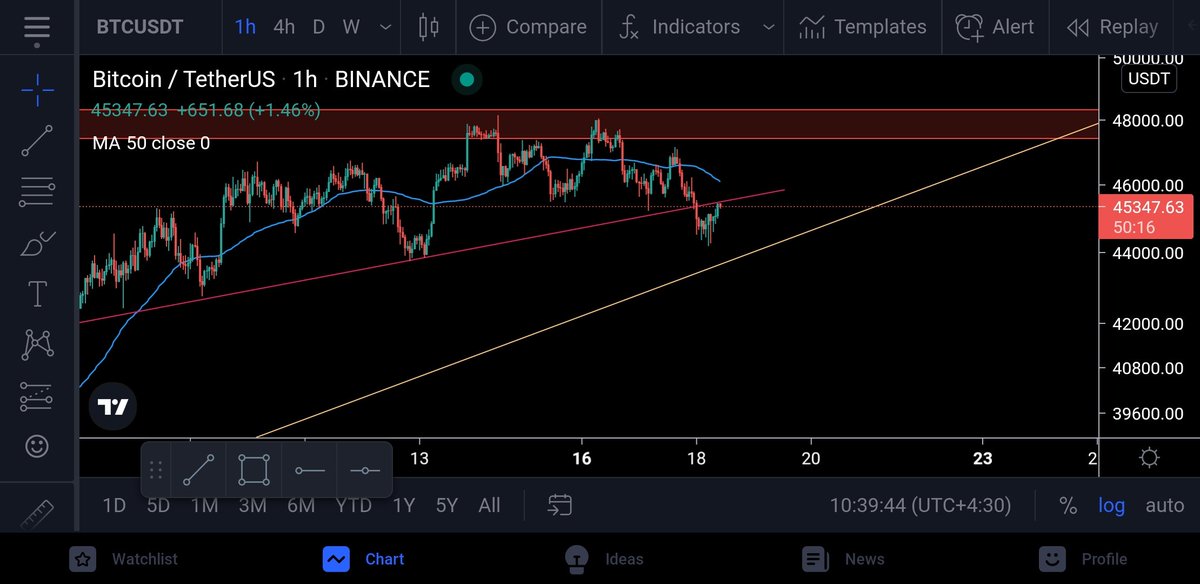The image size is (1200, 584).
Task: Go to the News tab
Action: click(843, 558)
